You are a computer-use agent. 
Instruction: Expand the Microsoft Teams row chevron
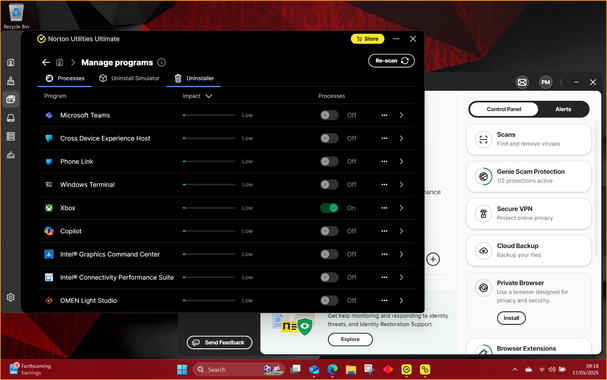(401, 115)
